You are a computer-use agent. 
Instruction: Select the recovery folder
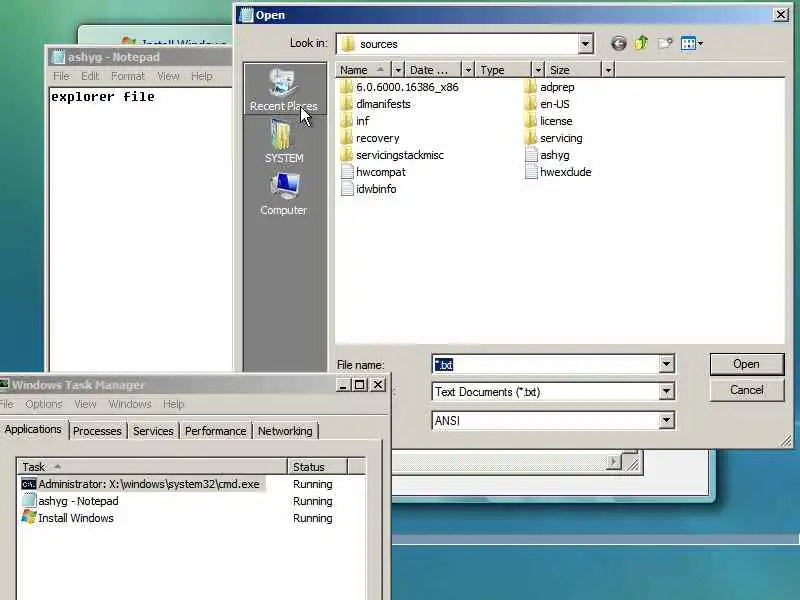(x=370, y=138)
